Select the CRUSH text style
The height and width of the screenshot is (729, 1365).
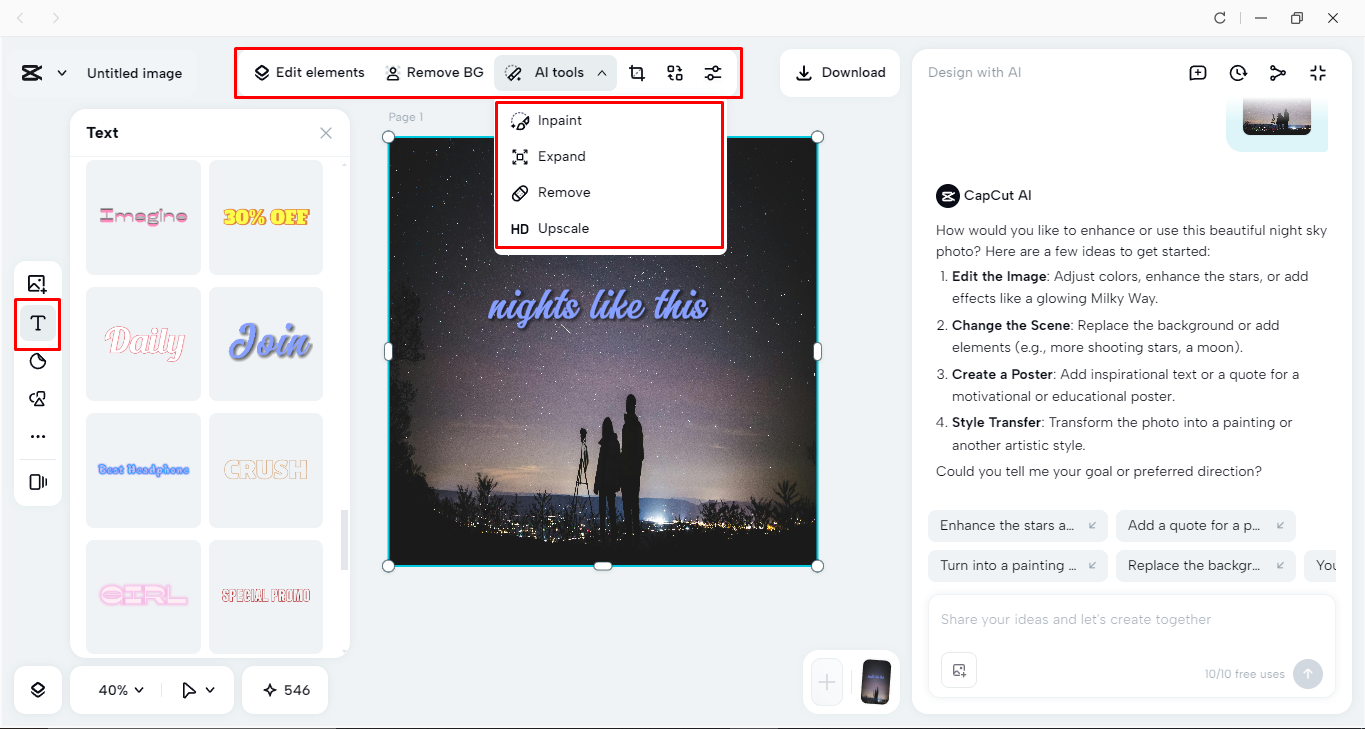tap(266, 470)
